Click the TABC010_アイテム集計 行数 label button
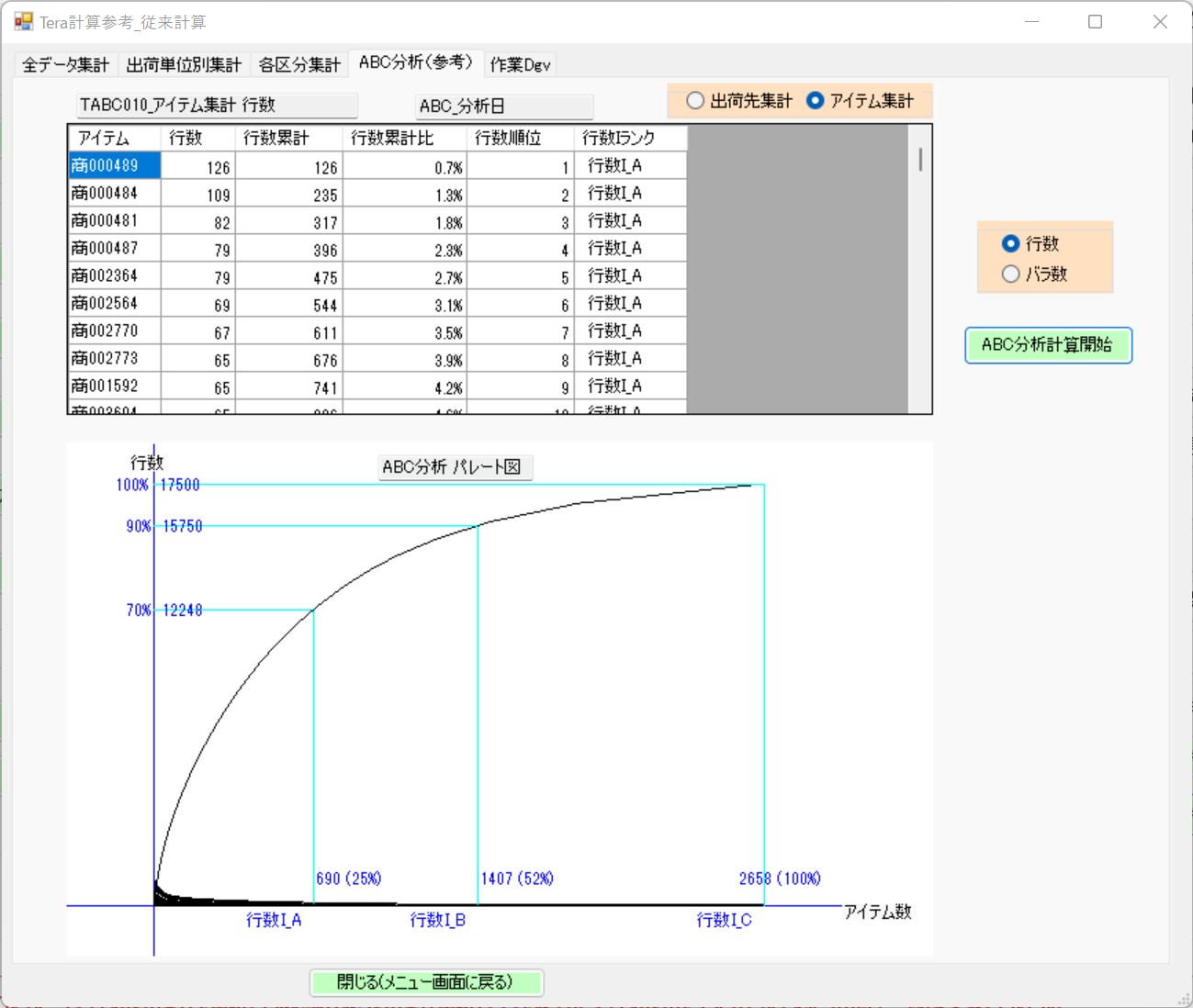This screenshot has width=1193, height=1008. tap(217, 106)
